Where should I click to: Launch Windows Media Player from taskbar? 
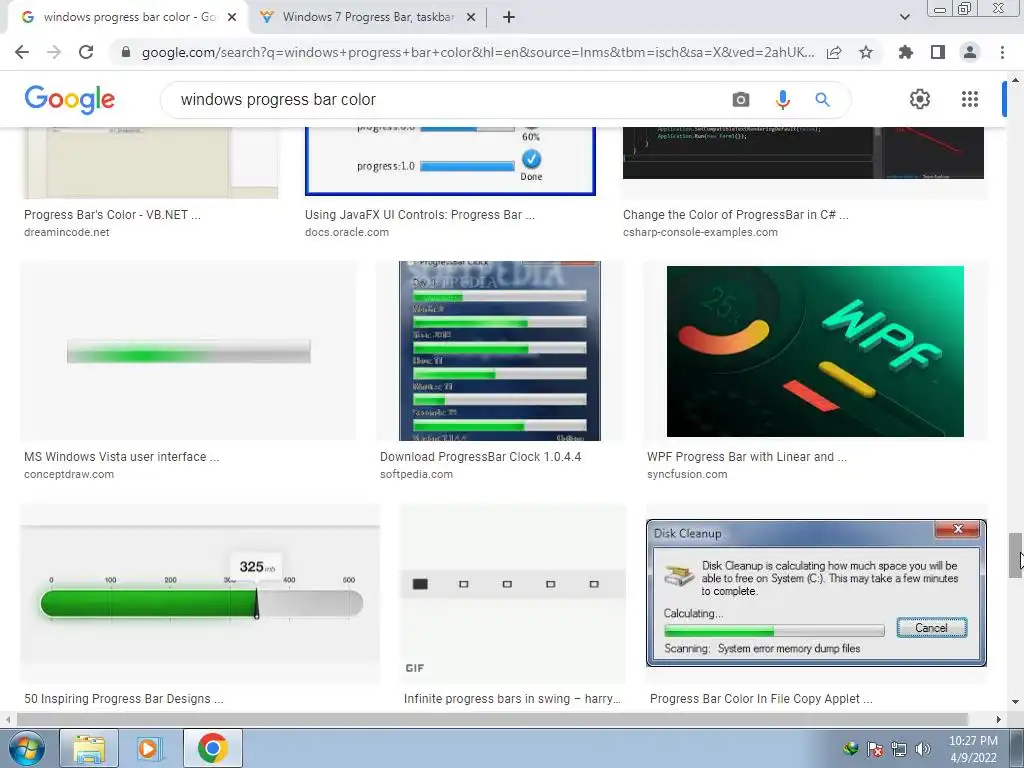click(x=150, y=748)
